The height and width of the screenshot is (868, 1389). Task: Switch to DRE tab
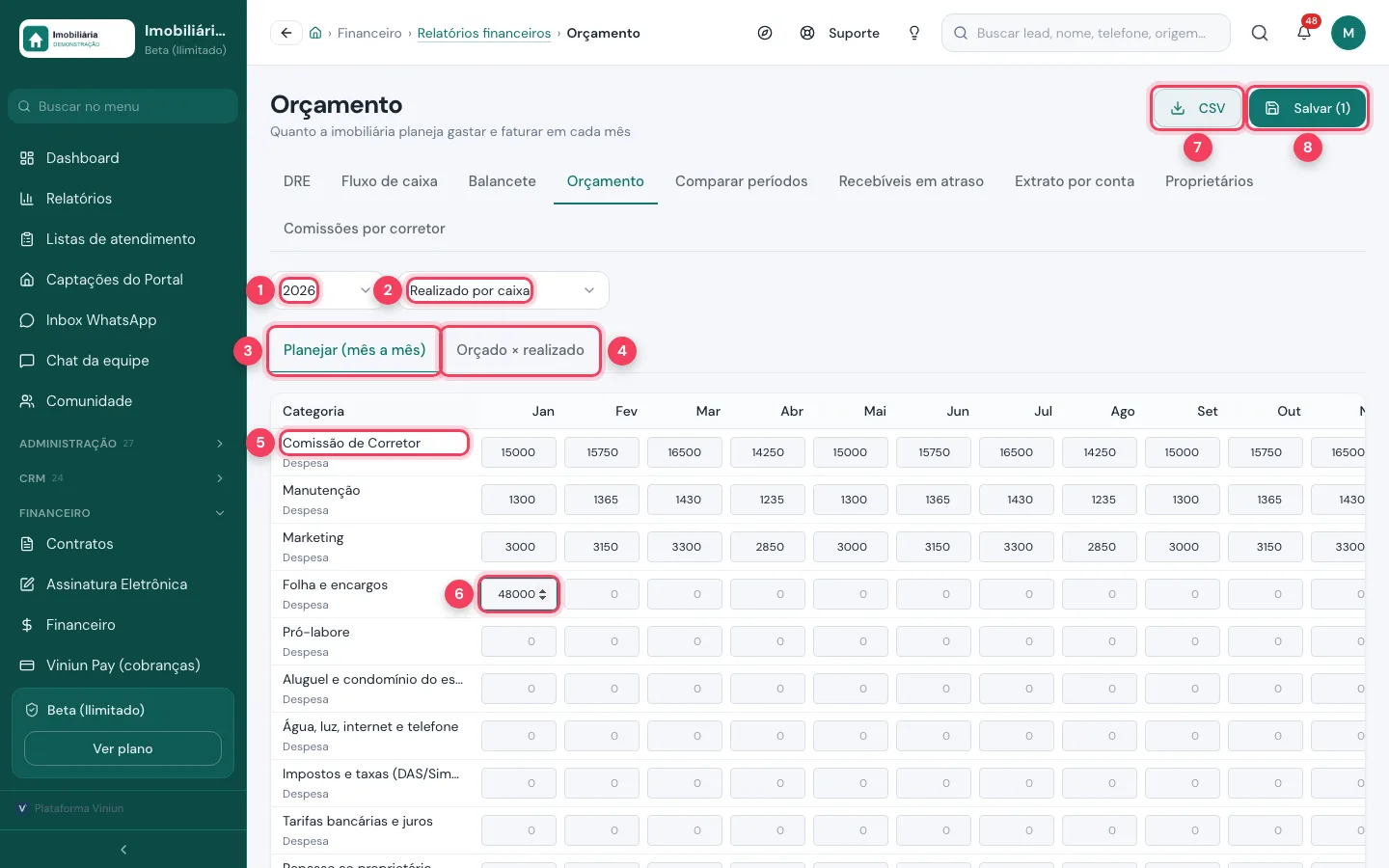click(x=297, y=181)
